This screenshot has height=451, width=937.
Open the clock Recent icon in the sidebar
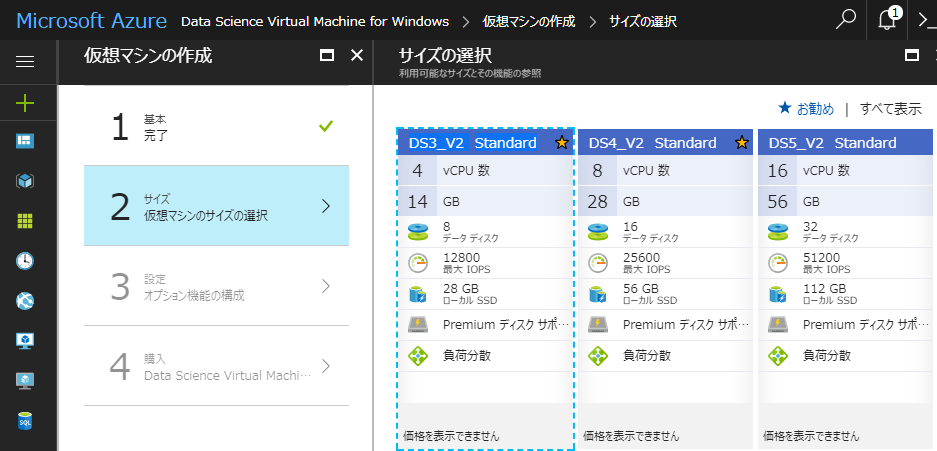(x=25, y=260)
